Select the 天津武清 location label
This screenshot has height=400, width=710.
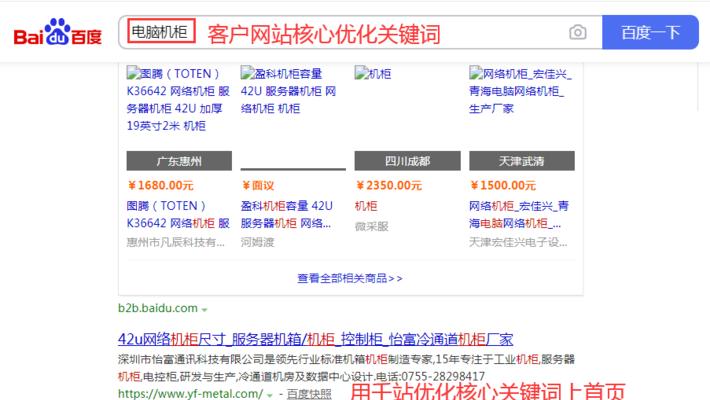(522, 161)
